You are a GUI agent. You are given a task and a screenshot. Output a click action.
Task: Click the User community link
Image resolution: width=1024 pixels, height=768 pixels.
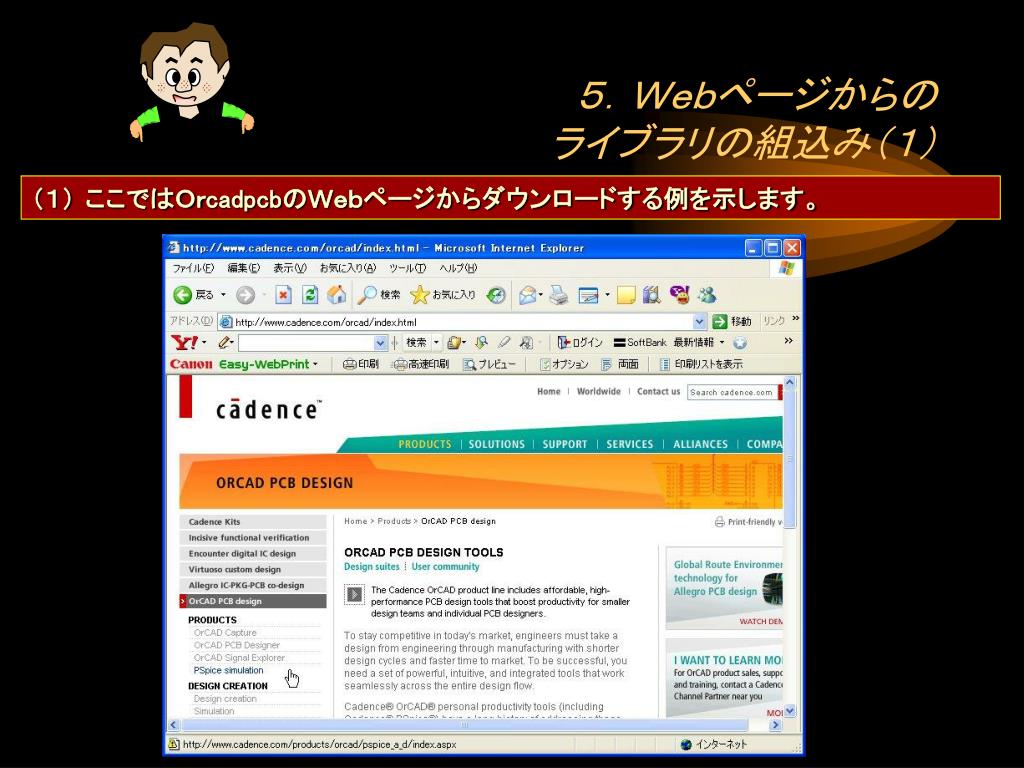pos(445,567)
